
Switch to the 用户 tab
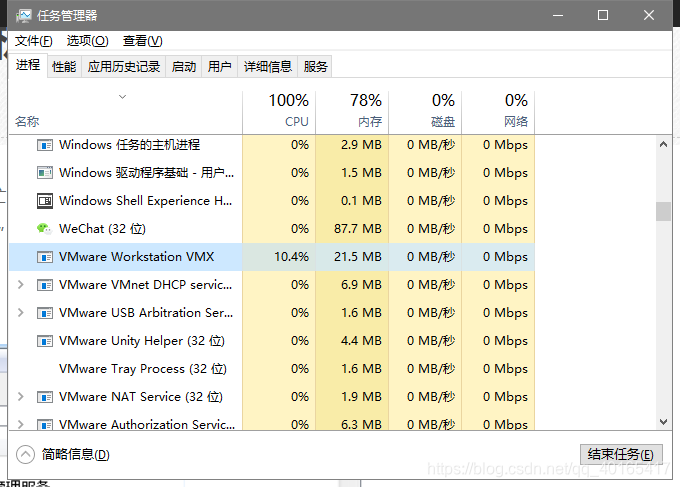click(x=219, y=66)
